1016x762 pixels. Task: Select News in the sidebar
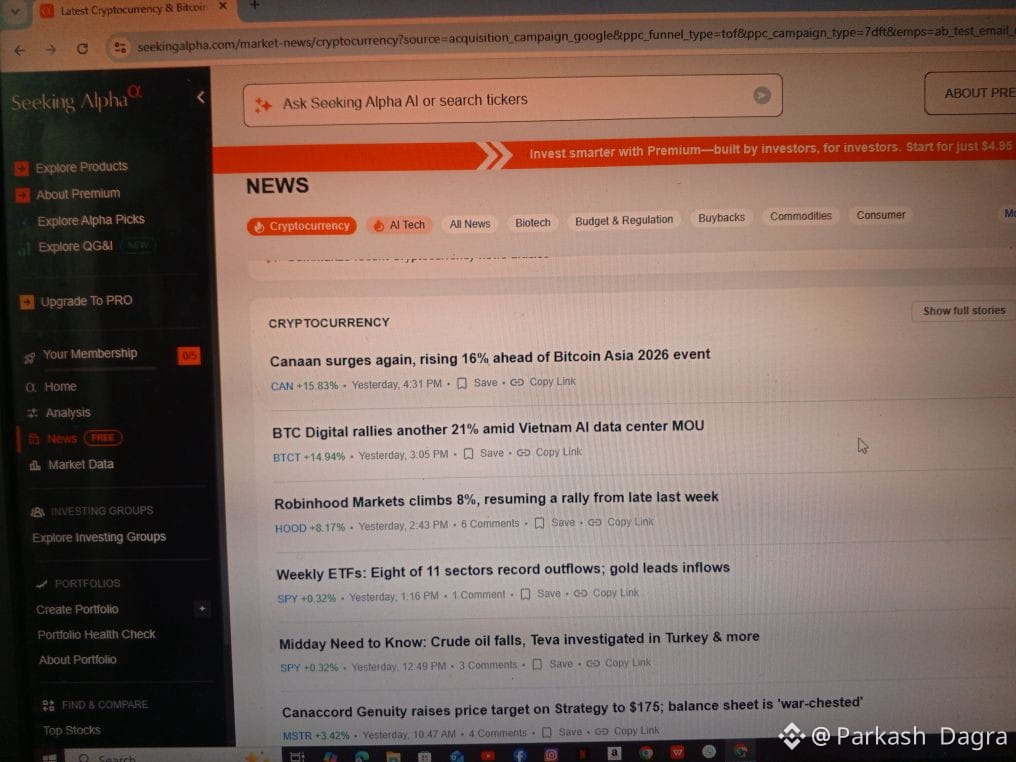coord(62,439)
